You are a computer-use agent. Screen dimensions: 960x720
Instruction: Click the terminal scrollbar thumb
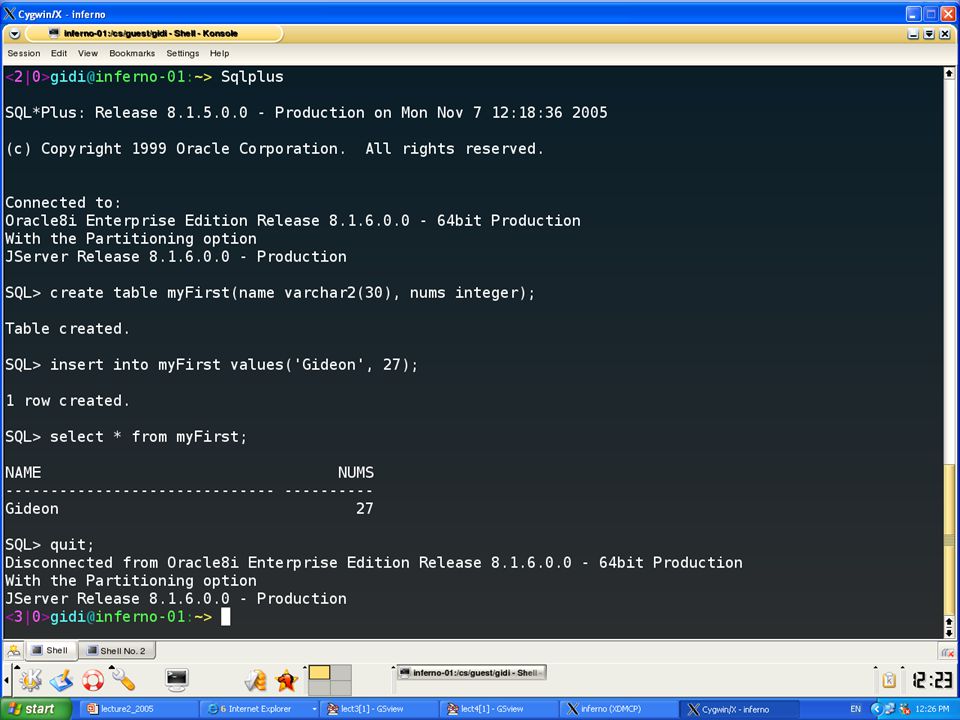pos(948,540)
